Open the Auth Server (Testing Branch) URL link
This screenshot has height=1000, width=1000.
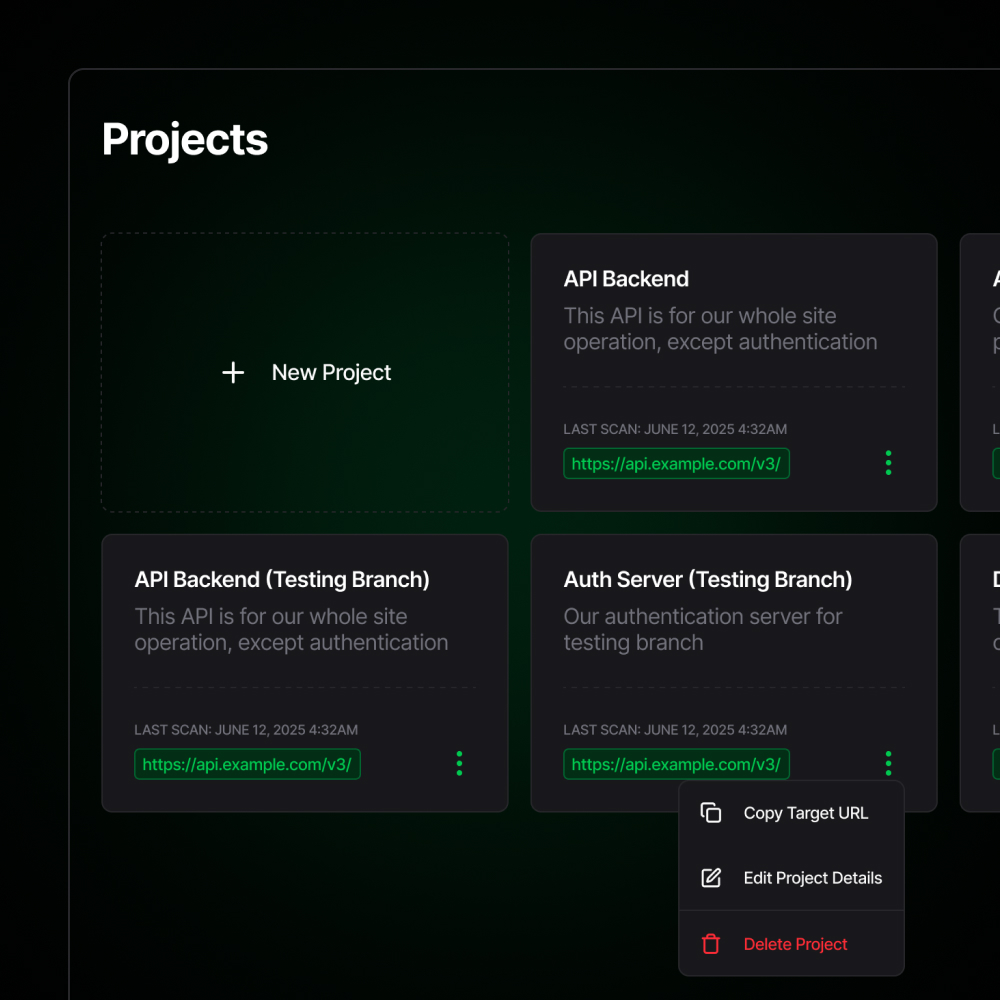click(x=676, y=764)
